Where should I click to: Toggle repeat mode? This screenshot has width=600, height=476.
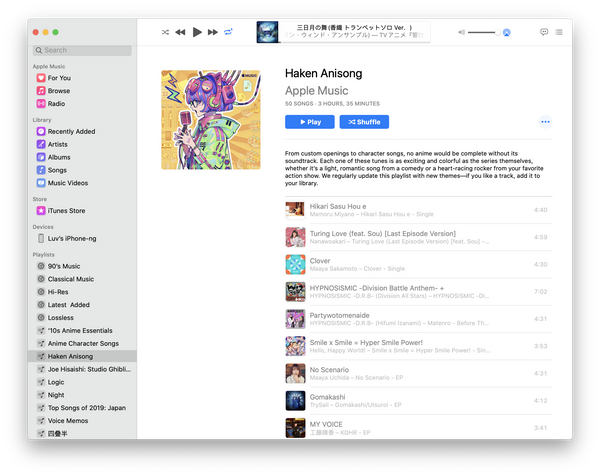pos(228,32)
